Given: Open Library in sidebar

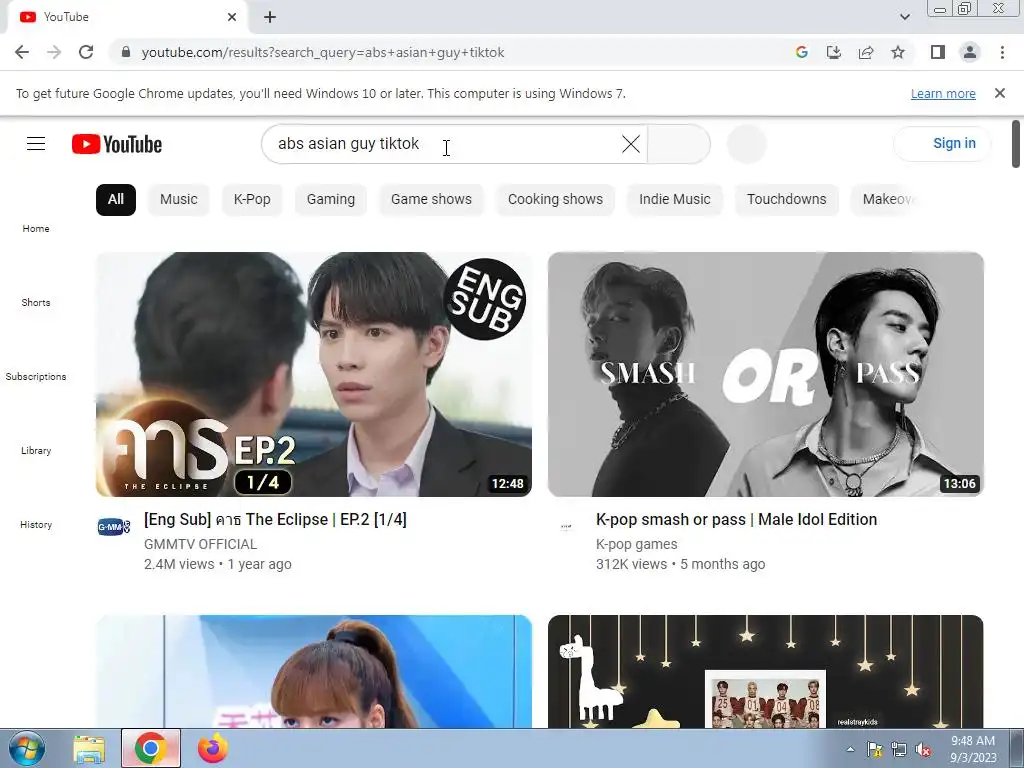Looking at the screenshot, I should coord(36,450).
